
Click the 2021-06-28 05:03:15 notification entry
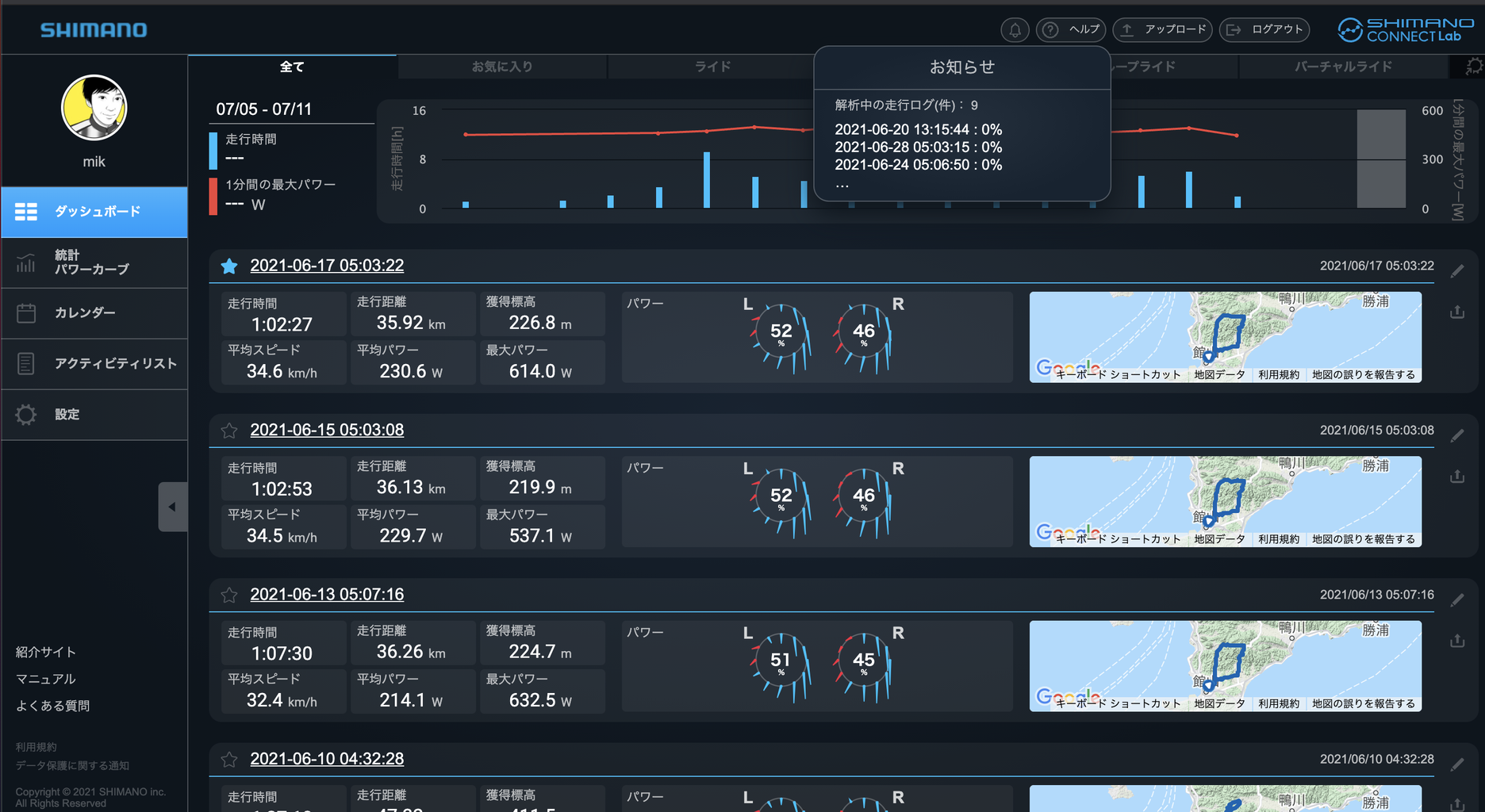[918, 147]
